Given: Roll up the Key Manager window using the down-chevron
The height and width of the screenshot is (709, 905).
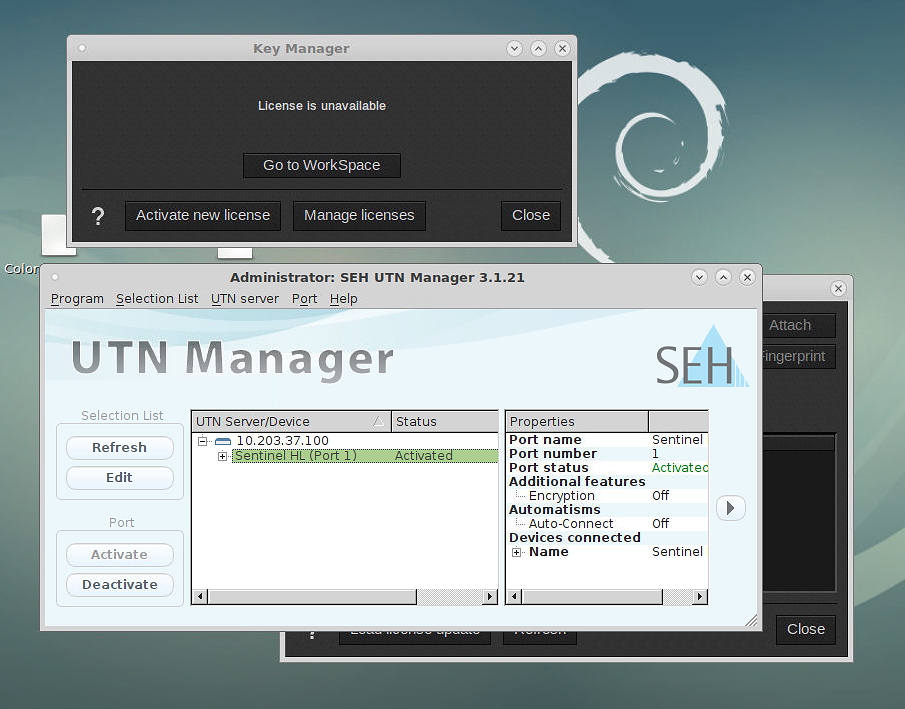Looking at the screenshot, I should [514, 48].
